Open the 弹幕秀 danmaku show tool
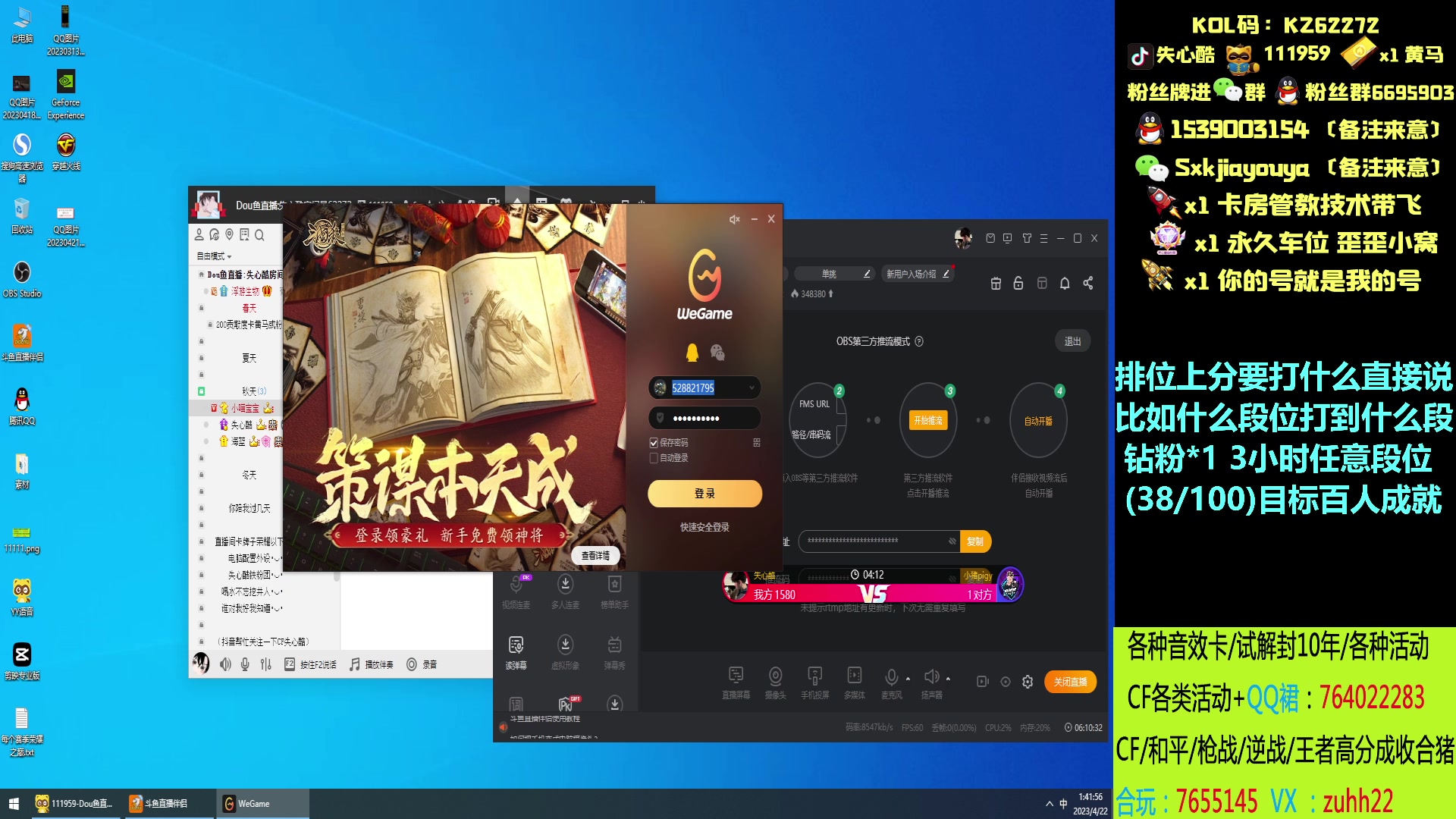 pyautogui.click(x=614, y=652)
